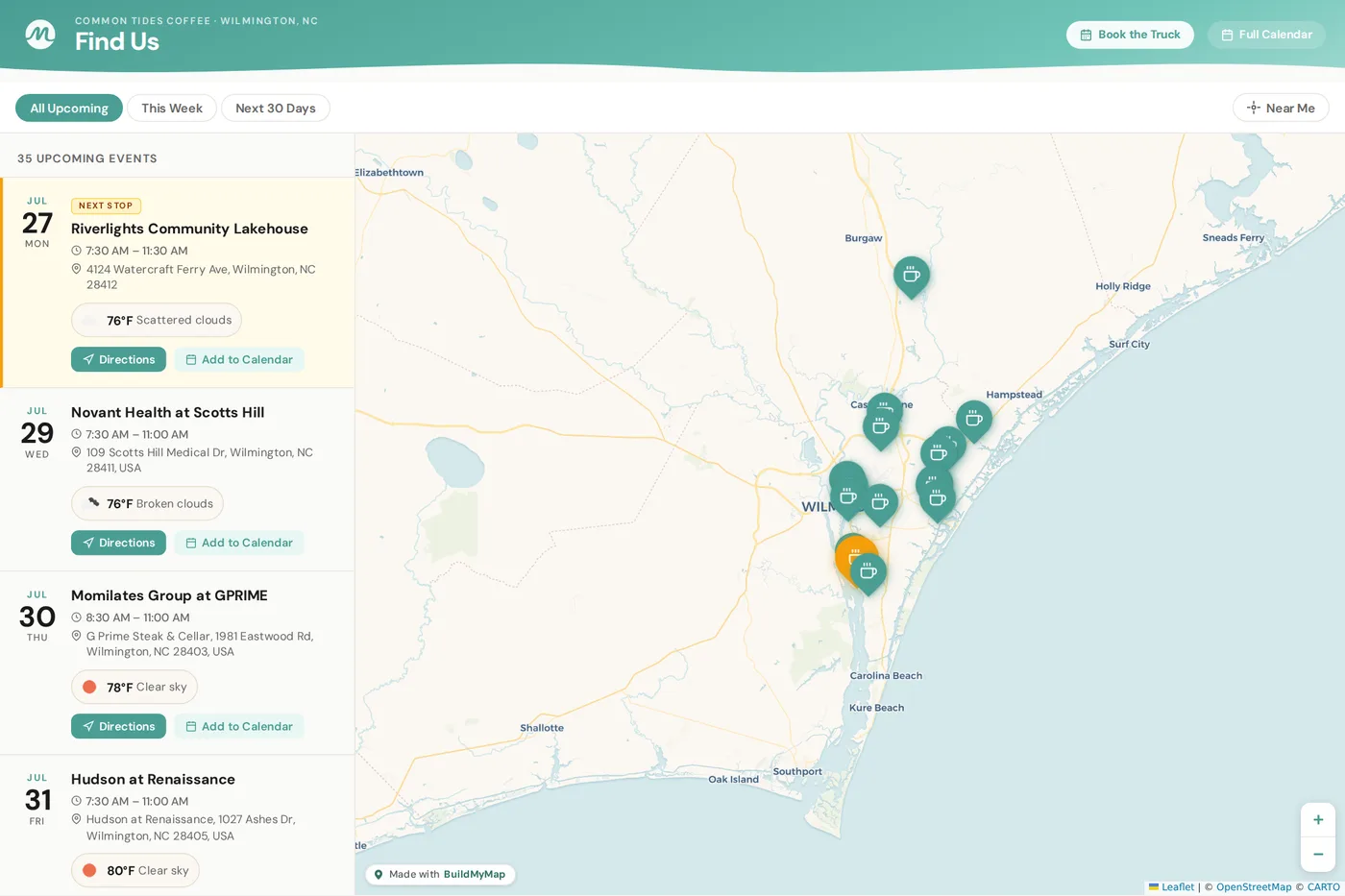Filter events to Next 30 Days
This screenshot has height=896, width=1345.
click(x=276, y=108)
